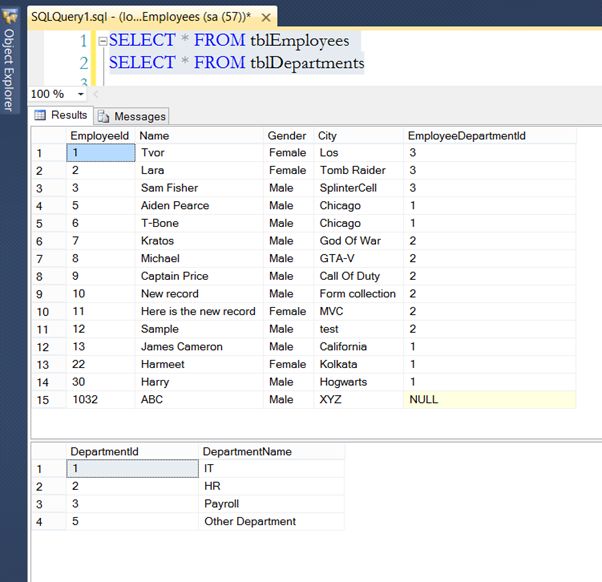602x582 pixels.
Task: Close the SQLQuery1.sql tab
Action: [x=266, y=18]
